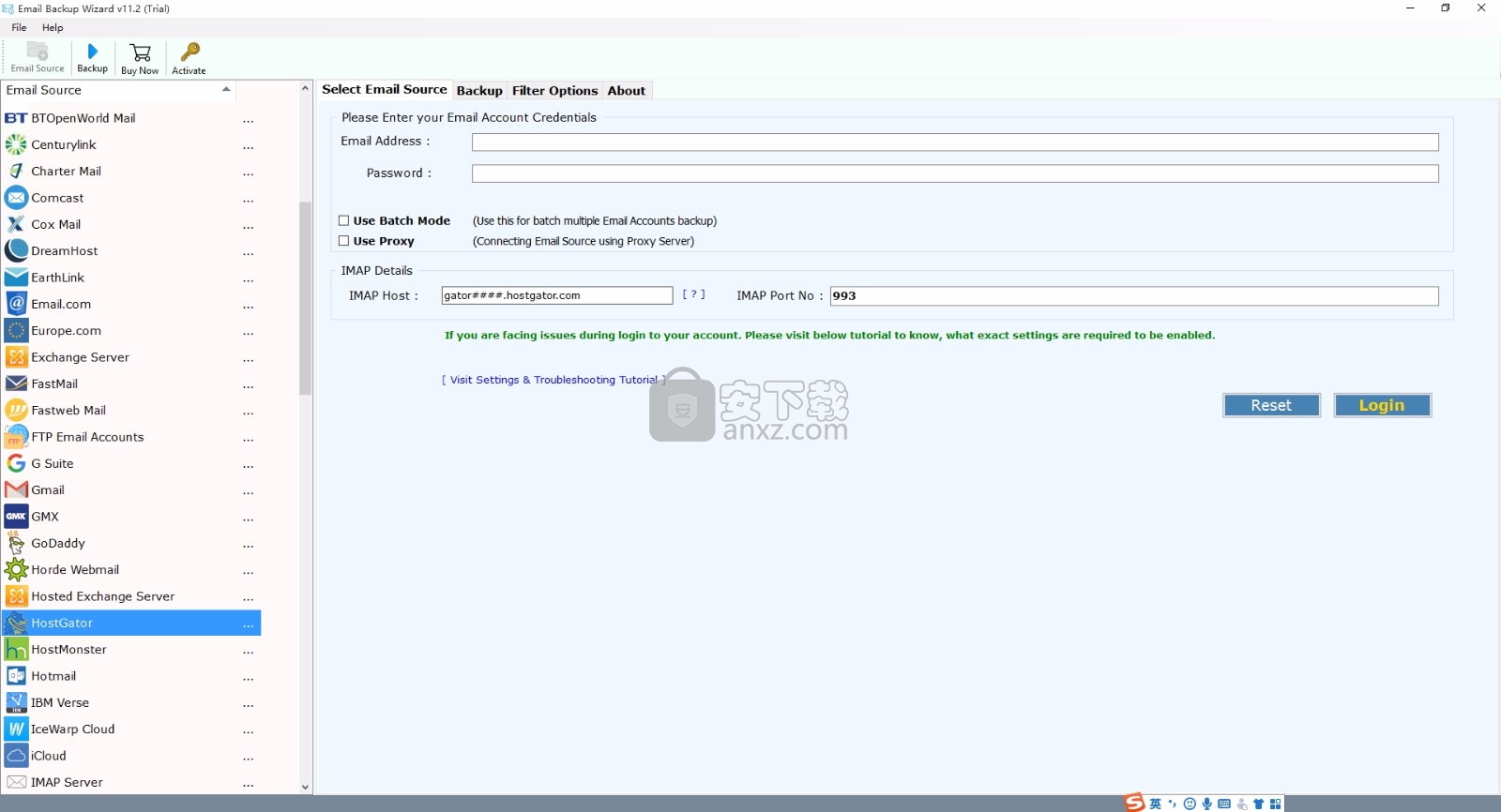
Task: Select the IceWarp Cloud list entry
Action: (x=131, y=729)
